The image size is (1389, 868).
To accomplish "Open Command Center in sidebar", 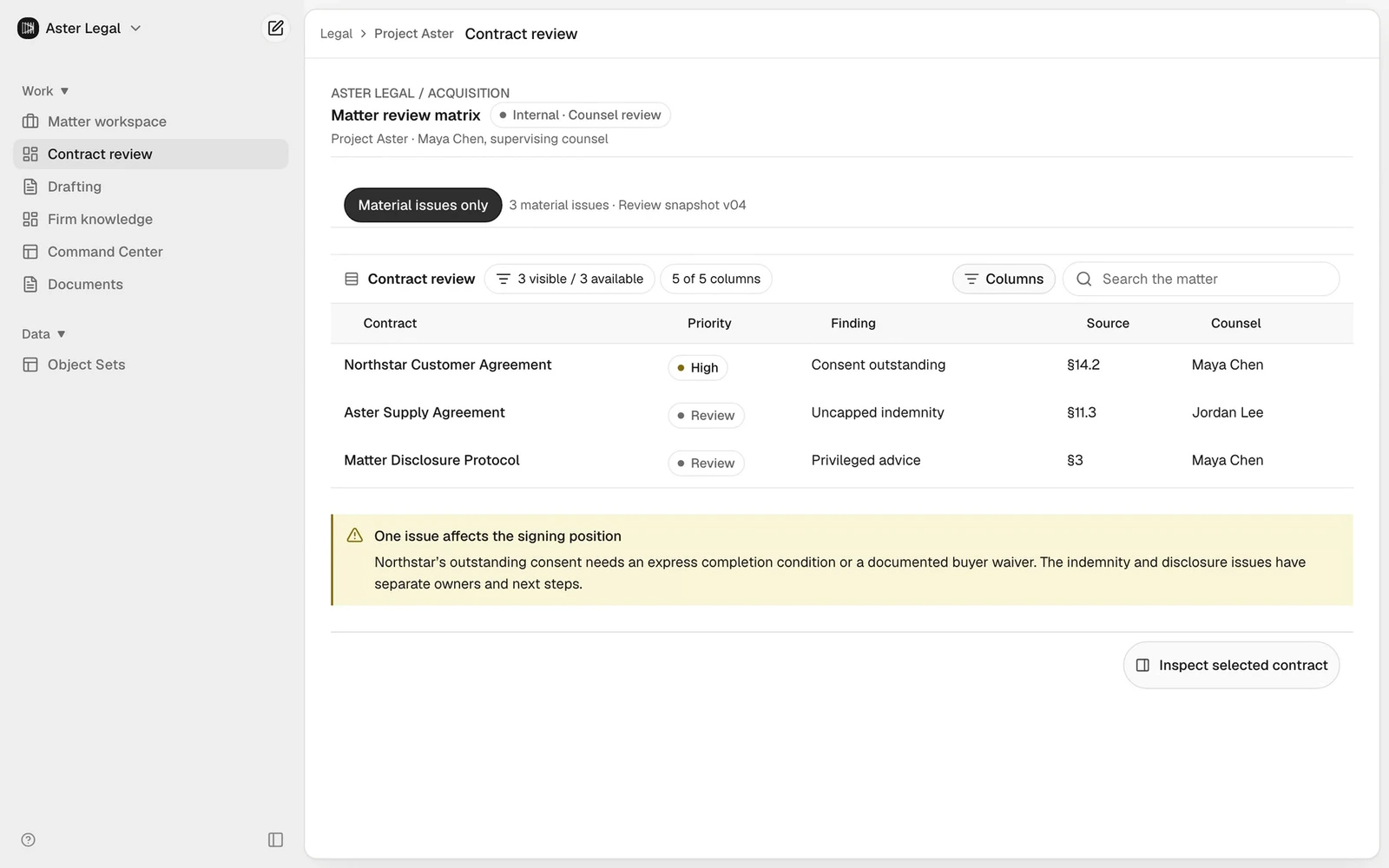I will coord(151,252).
